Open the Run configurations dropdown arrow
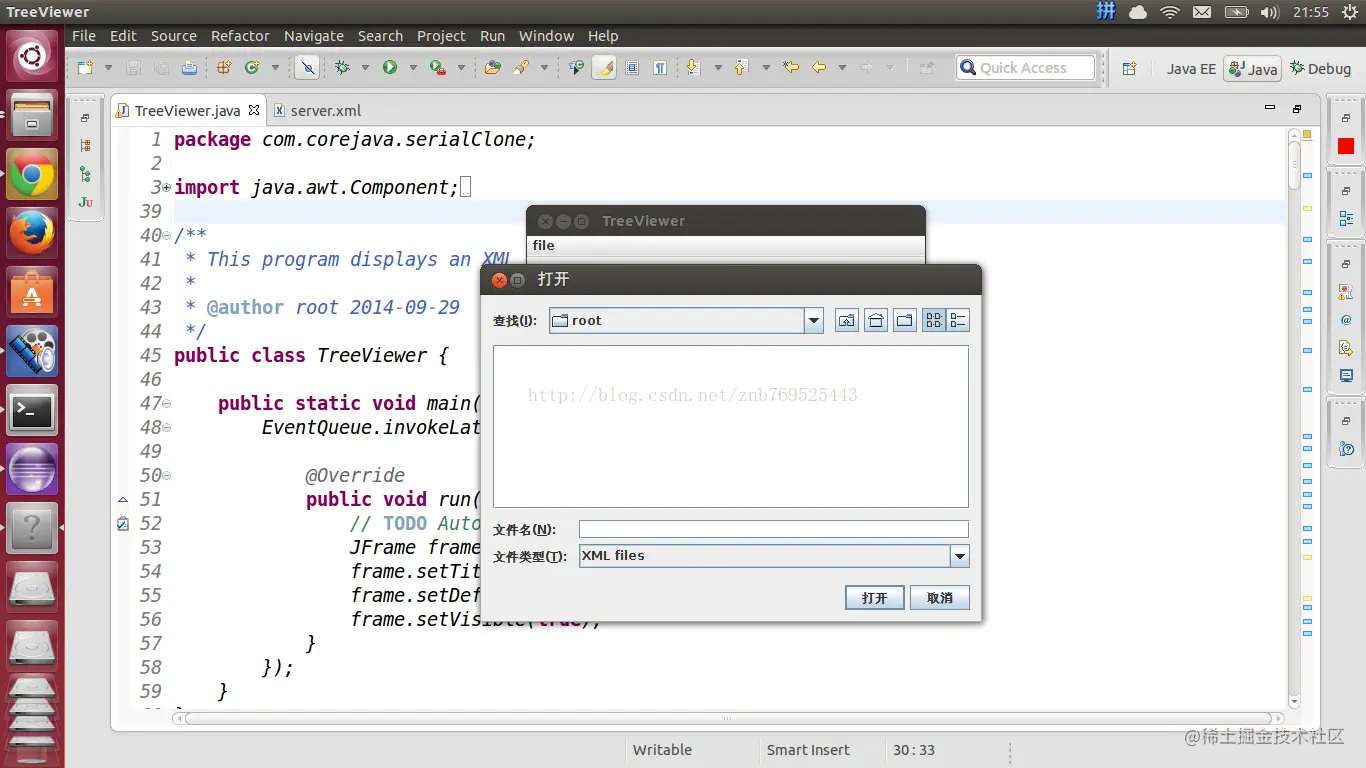 click(413, 68)
